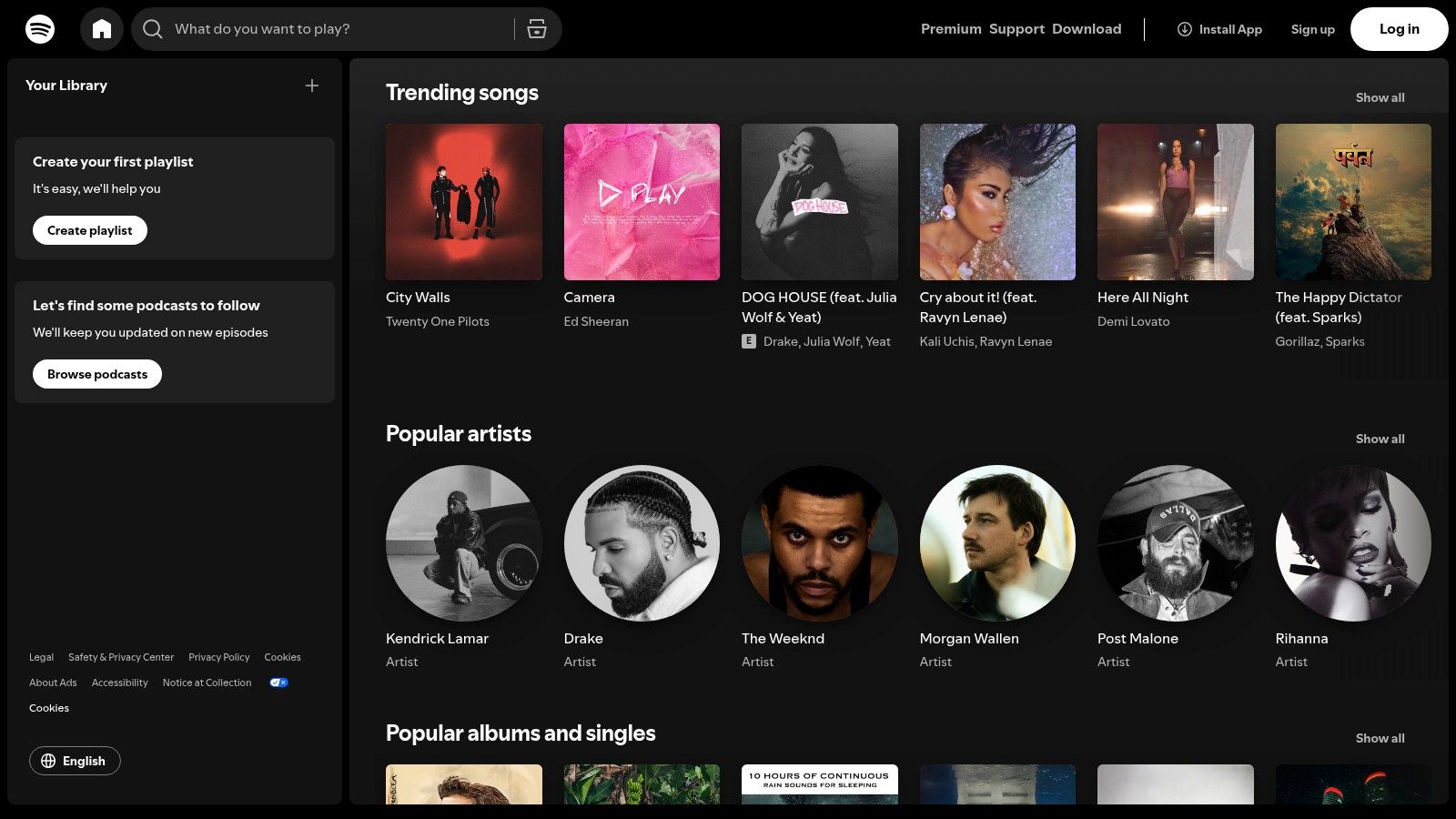Show all Popular artists
Viewport: 1456px width, 819px height.
click(x=1380, y=439)
